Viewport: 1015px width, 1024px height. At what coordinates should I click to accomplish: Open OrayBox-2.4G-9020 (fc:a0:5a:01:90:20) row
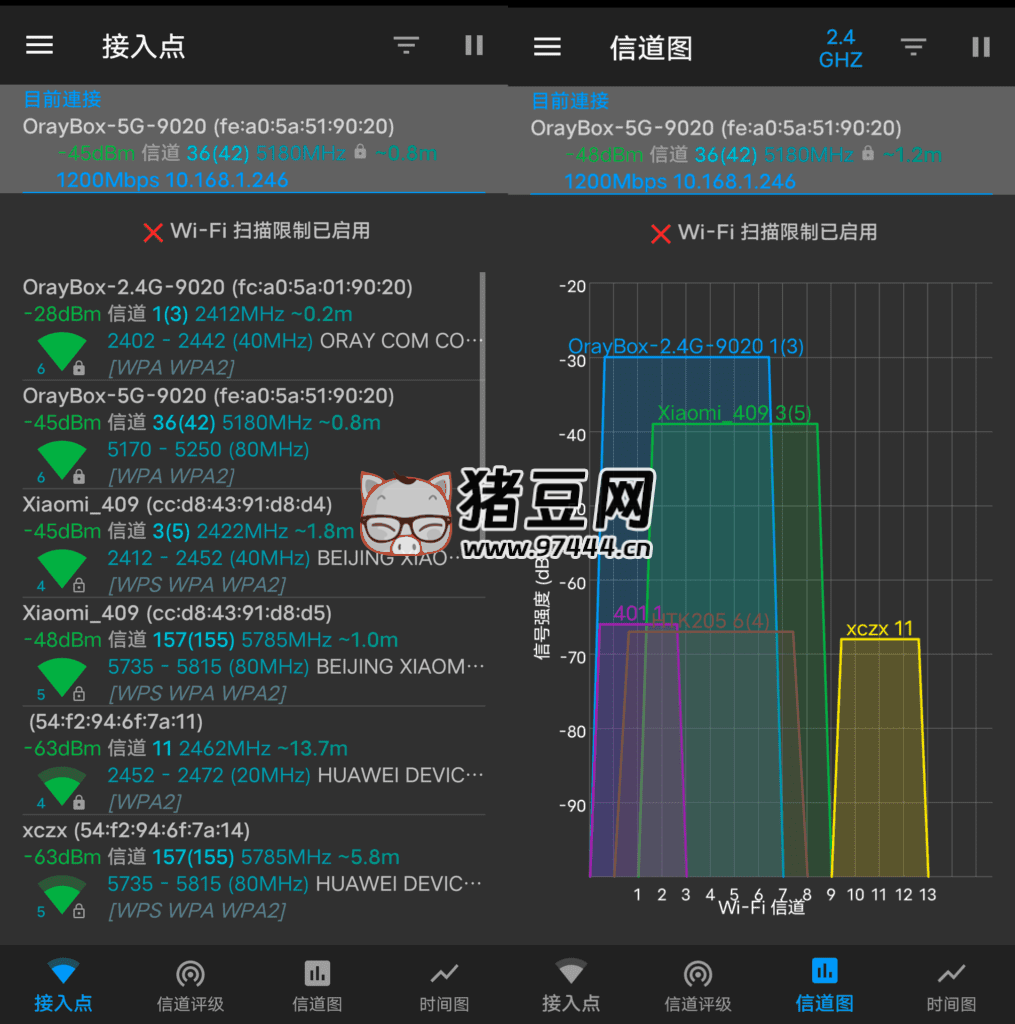[253, 327]
